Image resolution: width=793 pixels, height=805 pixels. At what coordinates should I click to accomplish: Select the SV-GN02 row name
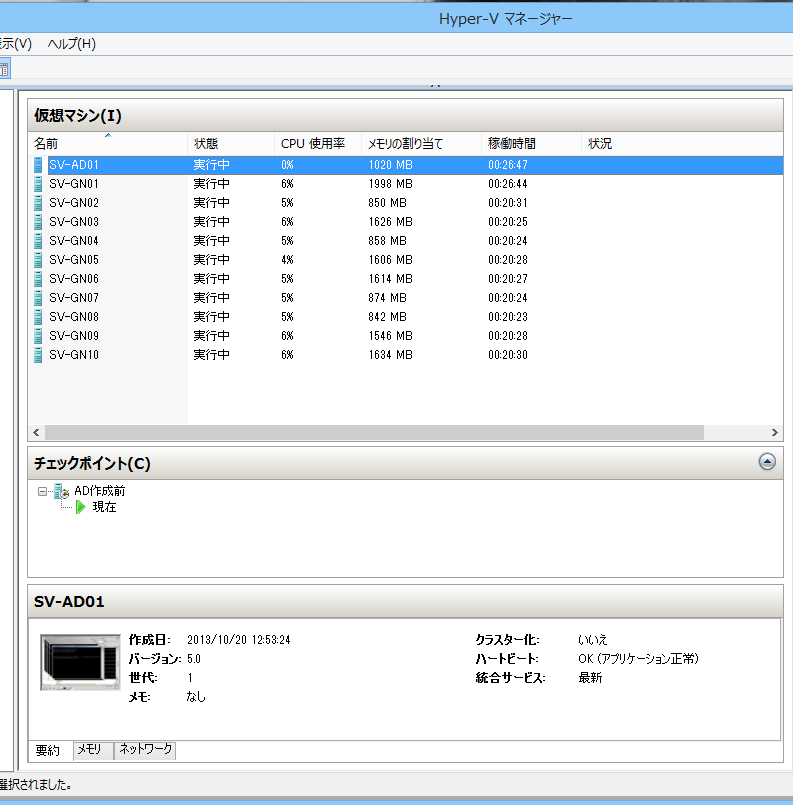pyautogui.click(x=74, y=203)
